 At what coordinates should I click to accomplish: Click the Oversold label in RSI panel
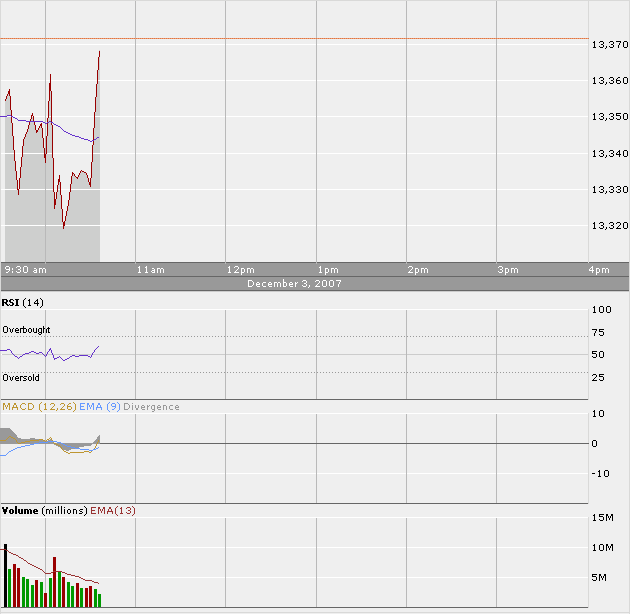[21, 378]
